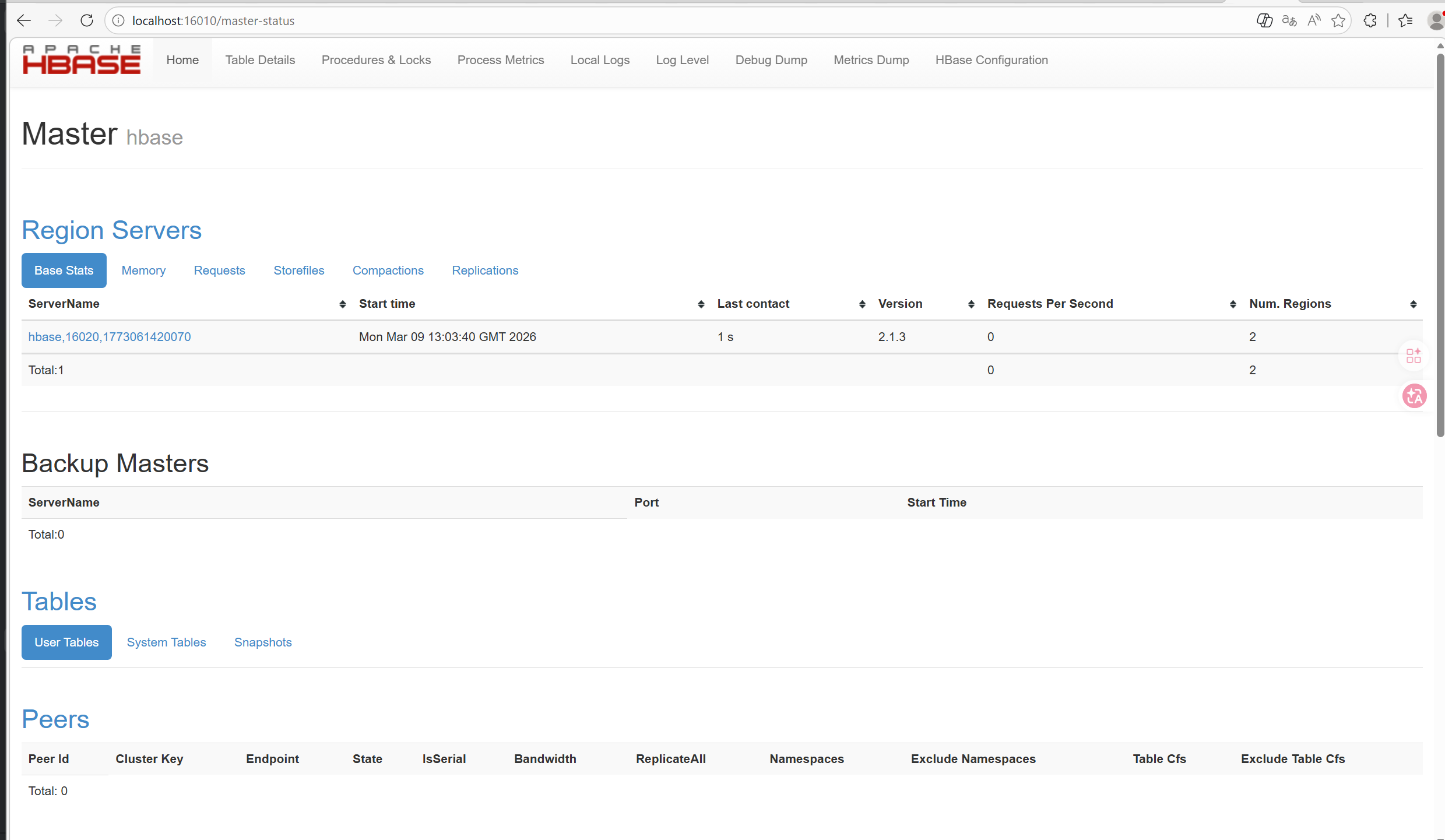Click the favorites star icon in the address bar
This screenshot has width=1445, height=840.
click(x=1338, y=20)
